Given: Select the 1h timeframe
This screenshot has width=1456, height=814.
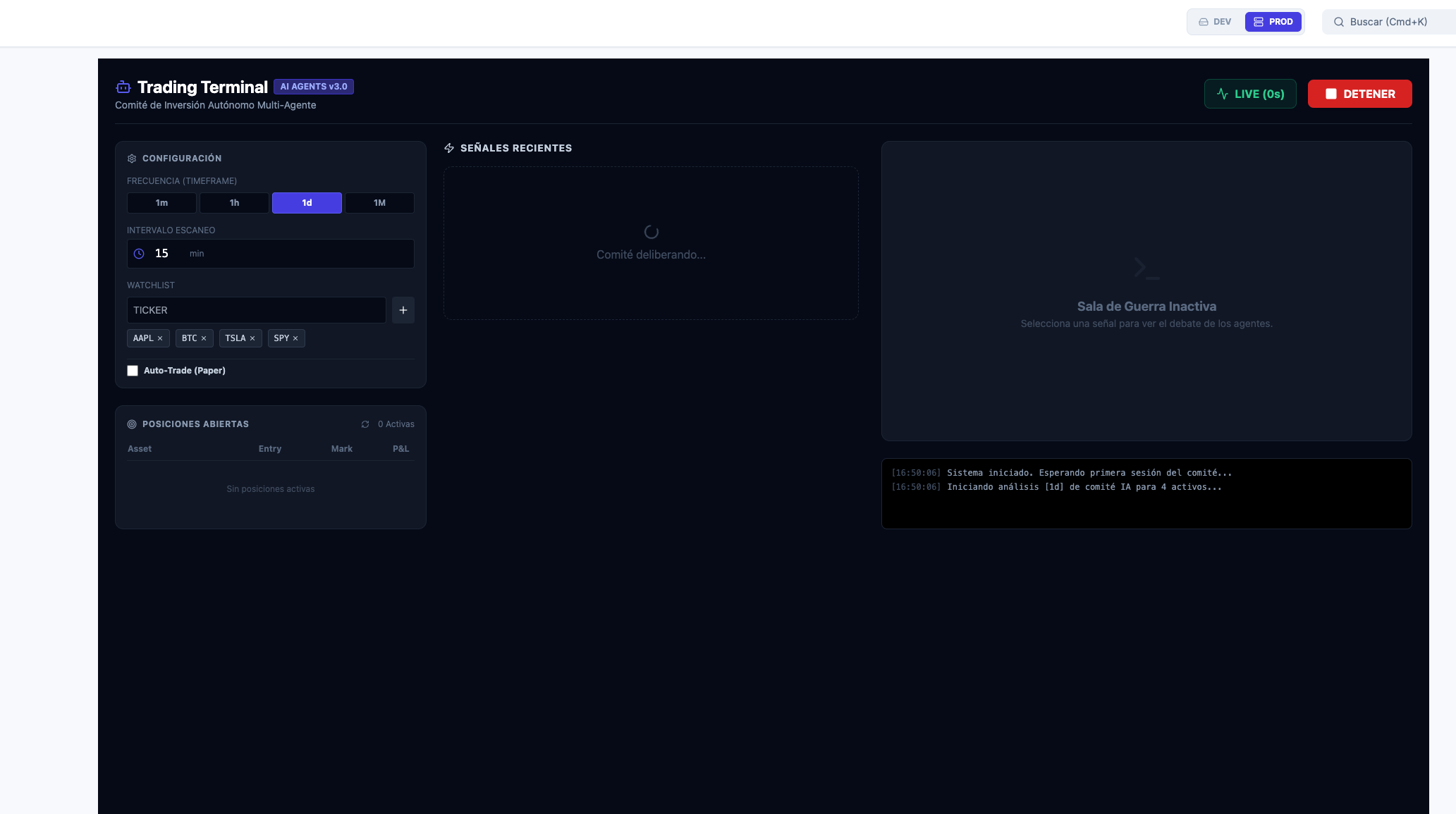Looking at the screenshot, I should (234, 202).
